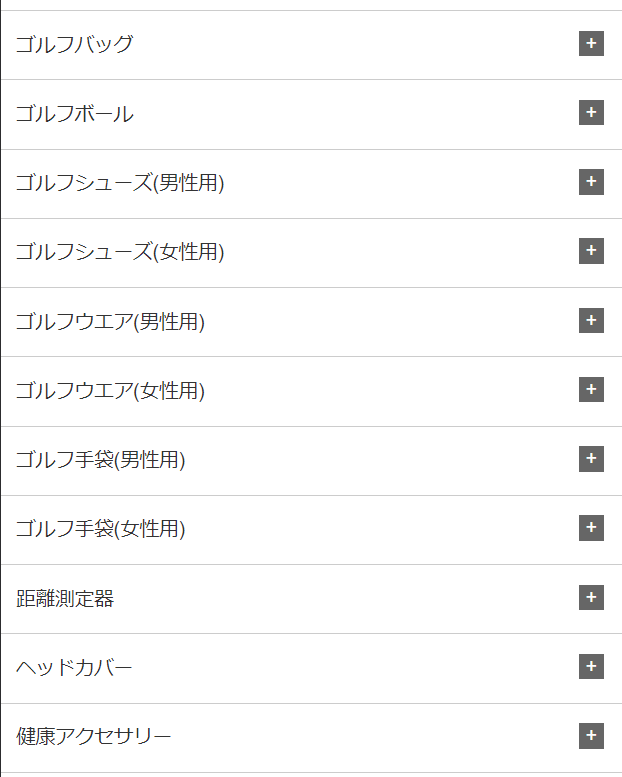Screen dimensions: 622x777
Task: Click the plus icon for ゴルフシューズ(女性用)
Action: tap(591, 251)
